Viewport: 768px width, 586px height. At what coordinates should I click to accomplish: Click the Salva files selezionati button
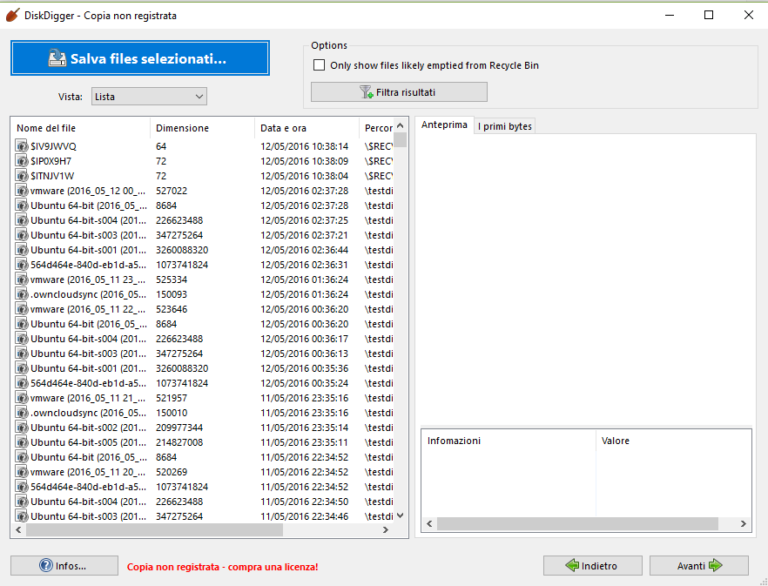(x=140, y=58)
